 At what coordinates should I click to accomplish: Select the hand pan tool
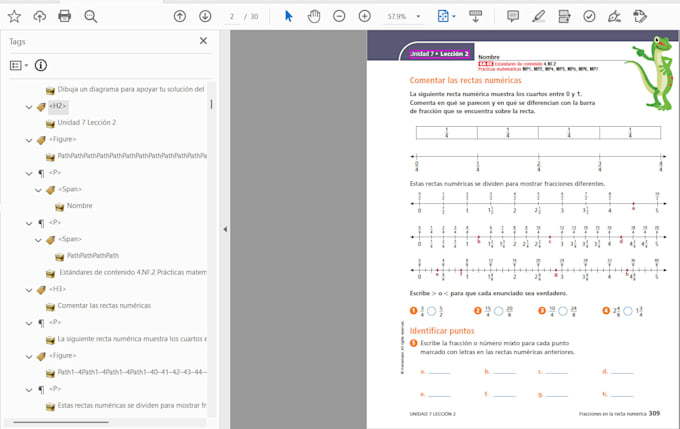click(314, 16)
